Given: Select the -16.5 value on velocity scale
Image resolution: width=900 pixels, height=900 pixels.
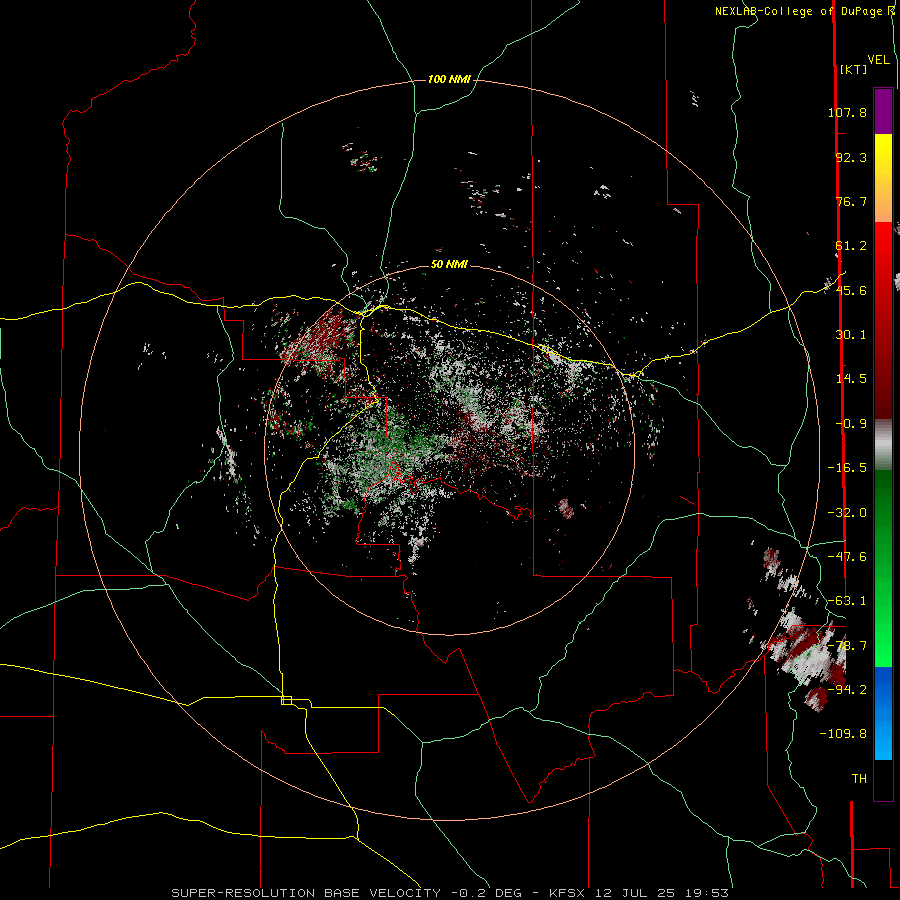Looking at the screenshot, I should pos(847,468).
